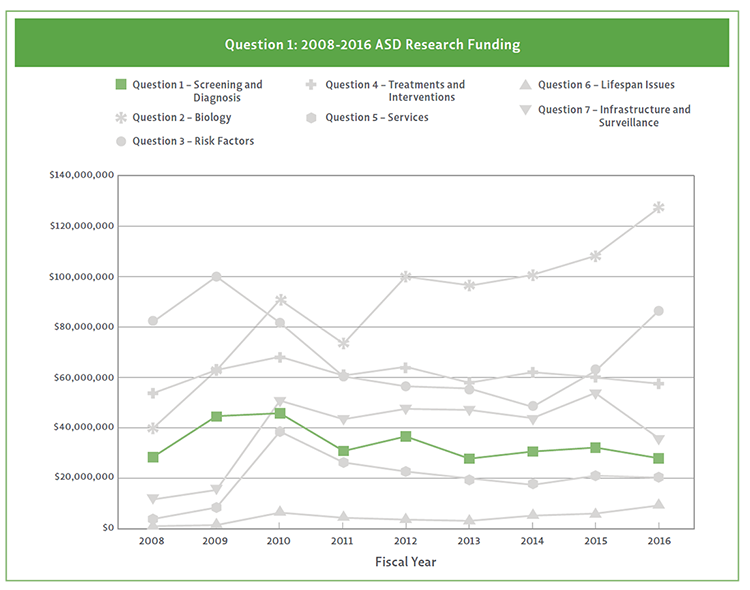Click the green square Question 1 legend icon

[x=121, y=85]
